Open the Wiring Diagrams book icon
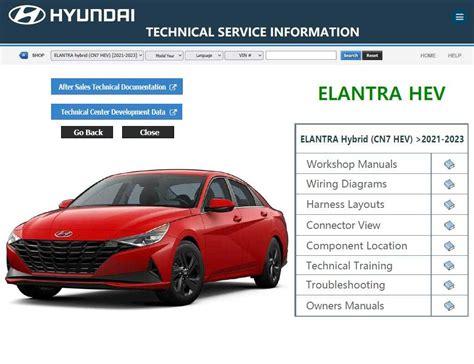474x364 pixels. click(x=449, y=184)
